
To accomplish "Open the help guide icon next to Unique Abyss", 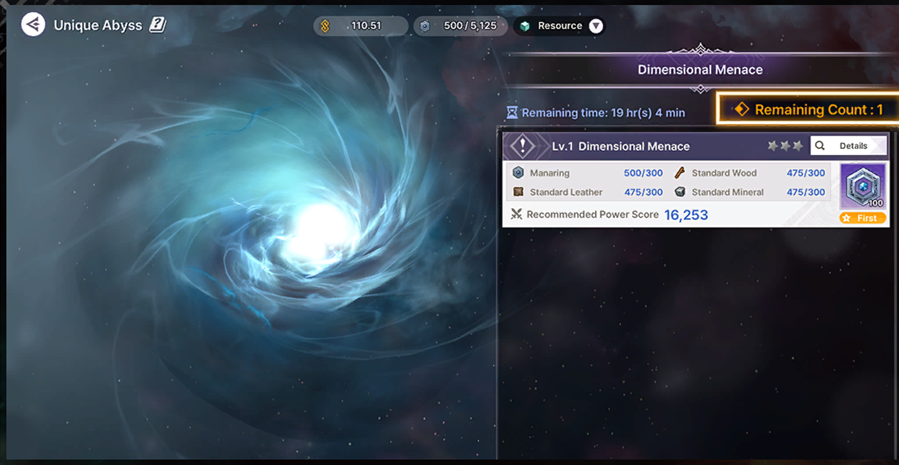I will [x=157, y=24].
